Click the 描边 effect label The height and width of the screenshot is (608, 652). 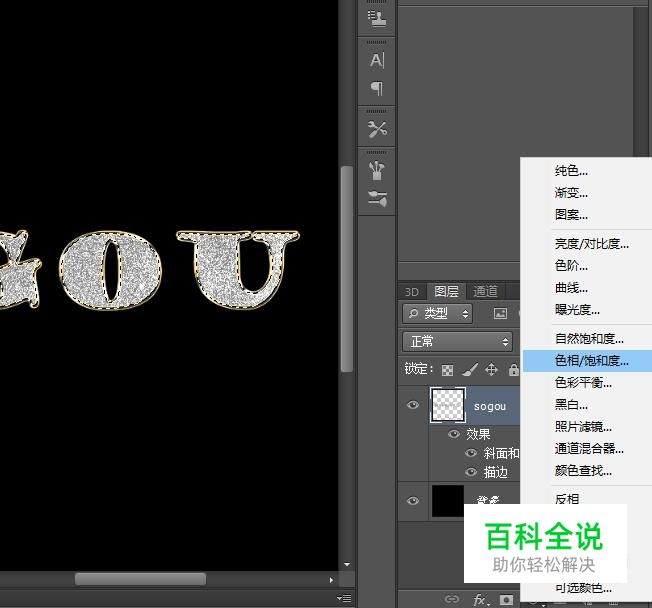pyautogui.click(x=496, y=472)
